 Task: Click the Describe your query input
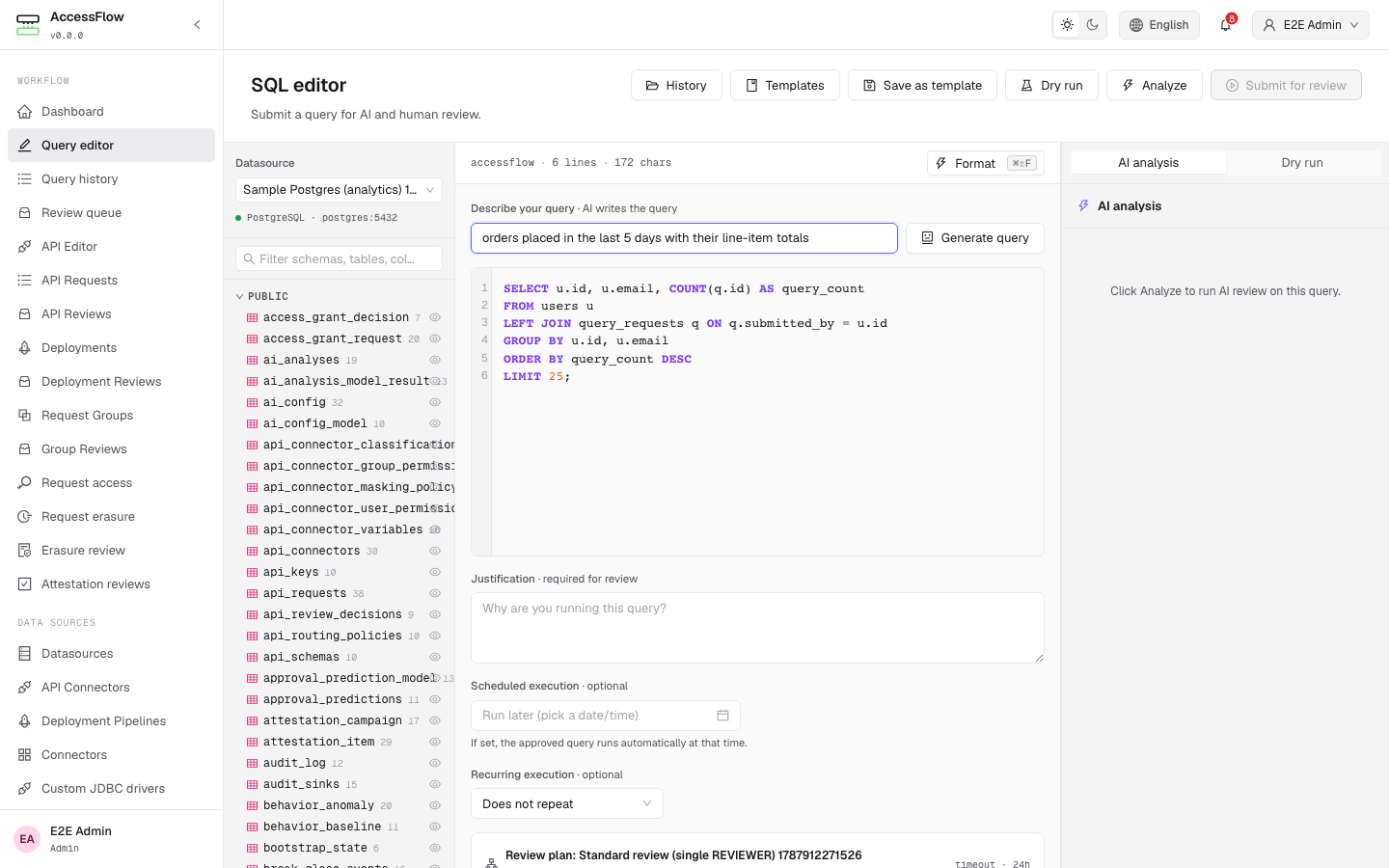point(684,238)
